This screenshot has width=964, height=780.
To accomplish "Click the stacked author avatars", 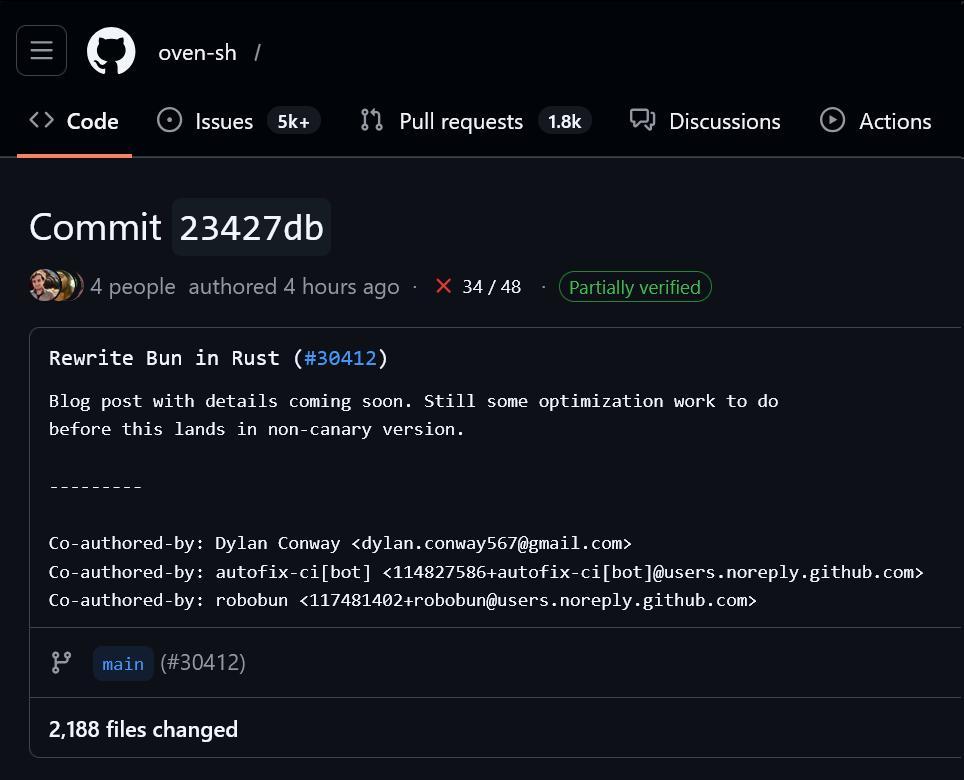I will pyautogui.click(x=56, y=285).
